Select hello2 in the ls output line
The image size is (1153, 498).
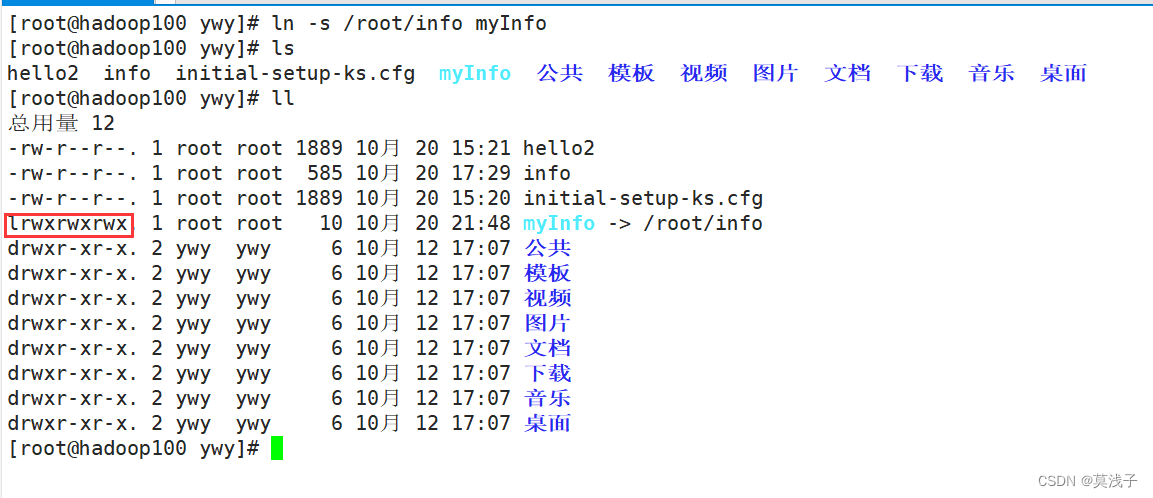pyautogui.click(x=42, y=74)
